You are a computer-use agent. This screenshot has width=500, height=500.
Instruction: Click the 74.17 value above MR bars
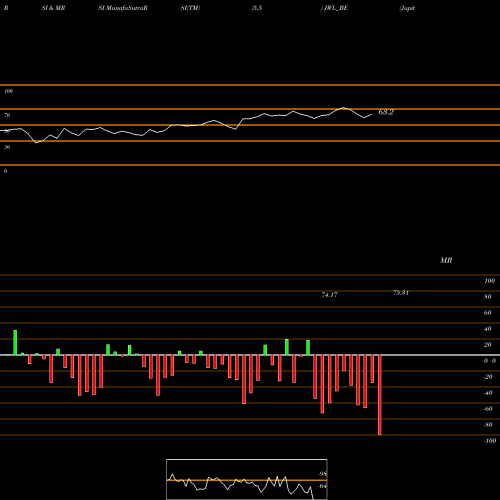click(329, 295)
